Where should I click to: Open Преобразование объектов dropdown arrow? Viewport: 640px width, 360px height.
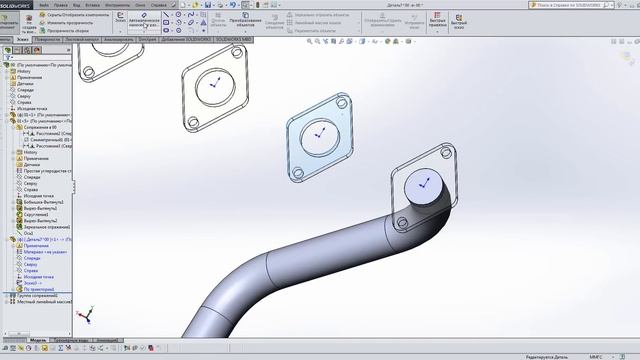pyautogui.click(x=245, y=31)
